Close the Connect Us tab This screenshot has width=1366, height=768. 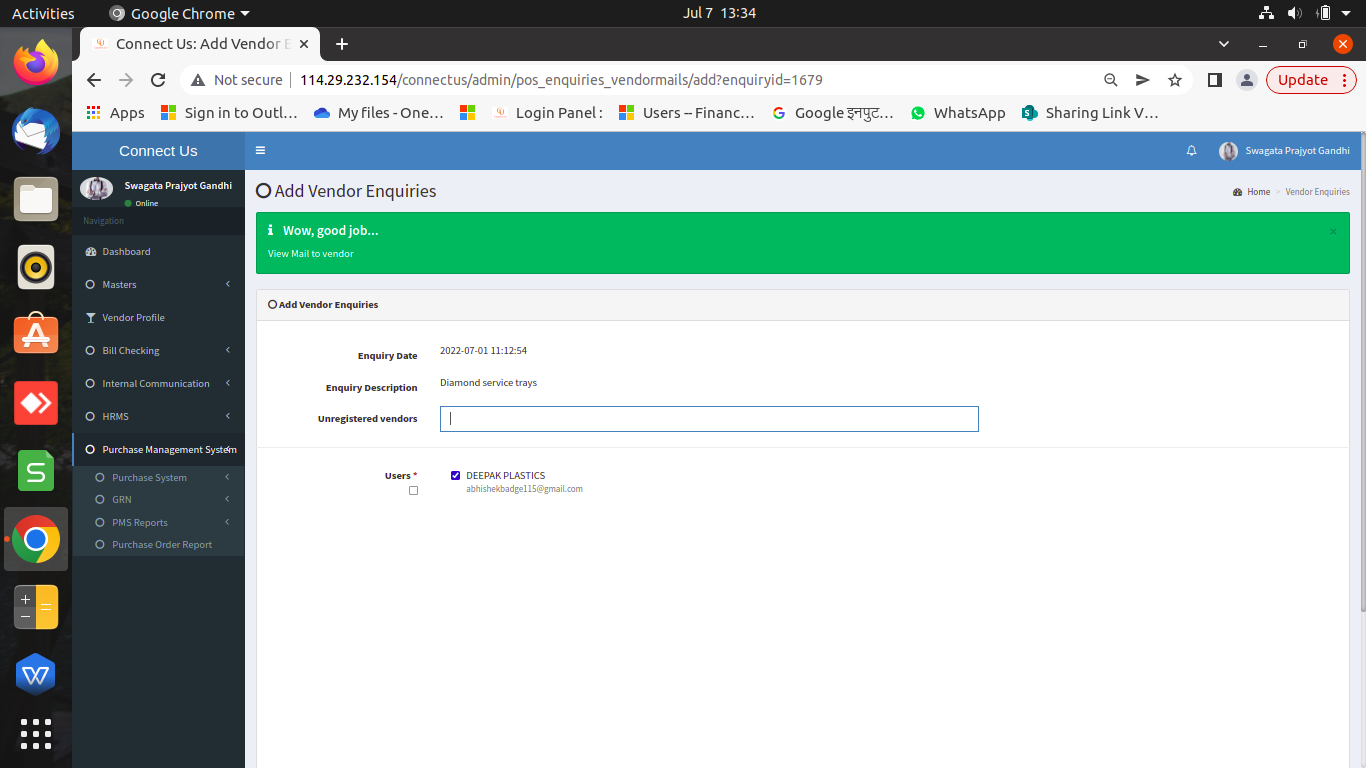point(306,44)
